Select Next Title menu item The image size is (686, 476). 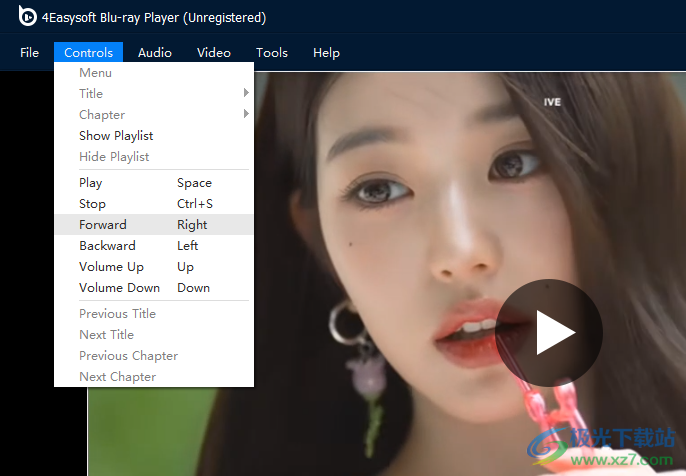[x=154, y=335]
